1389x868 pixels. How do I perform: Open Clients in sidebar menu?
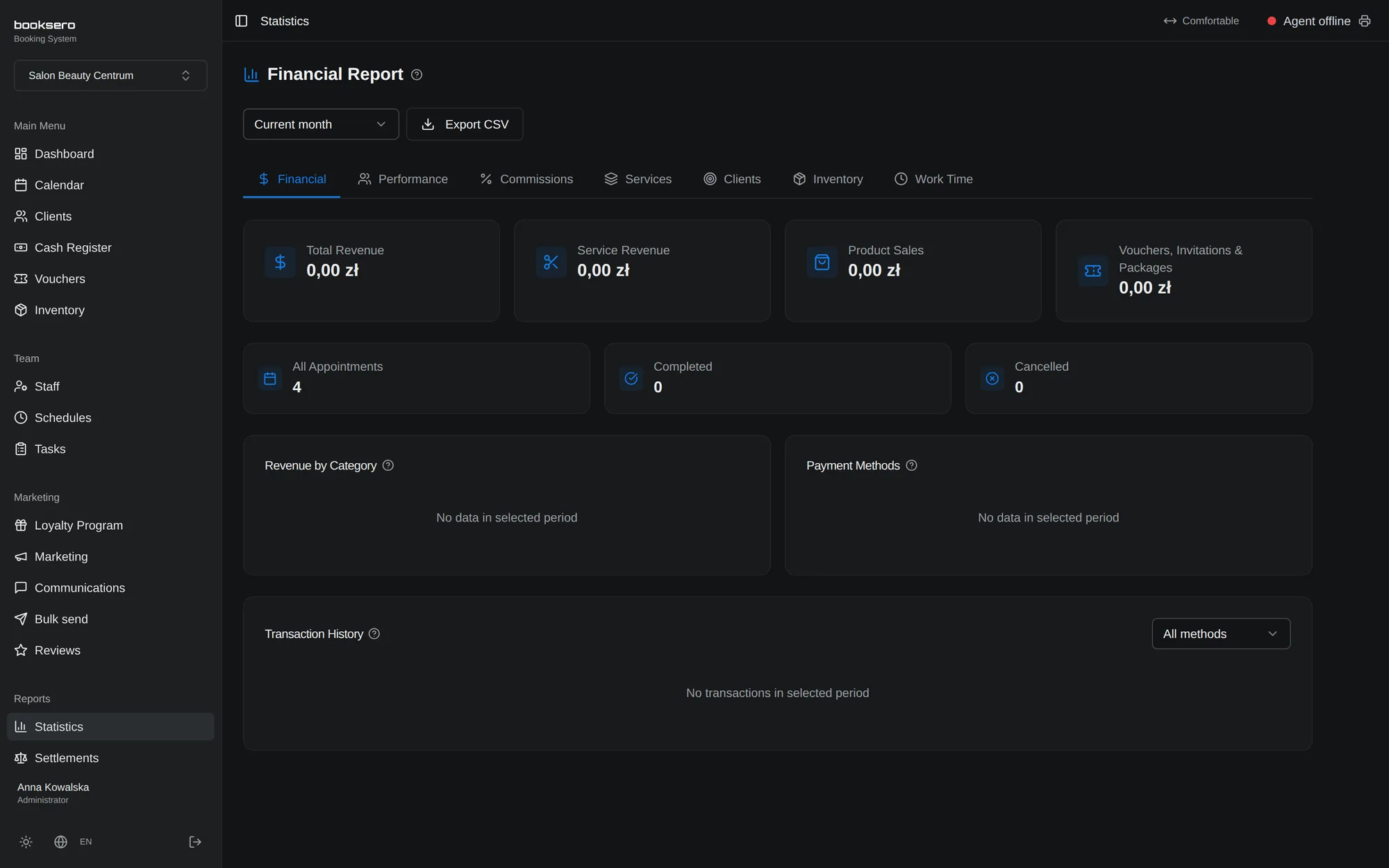click(110, 216)
